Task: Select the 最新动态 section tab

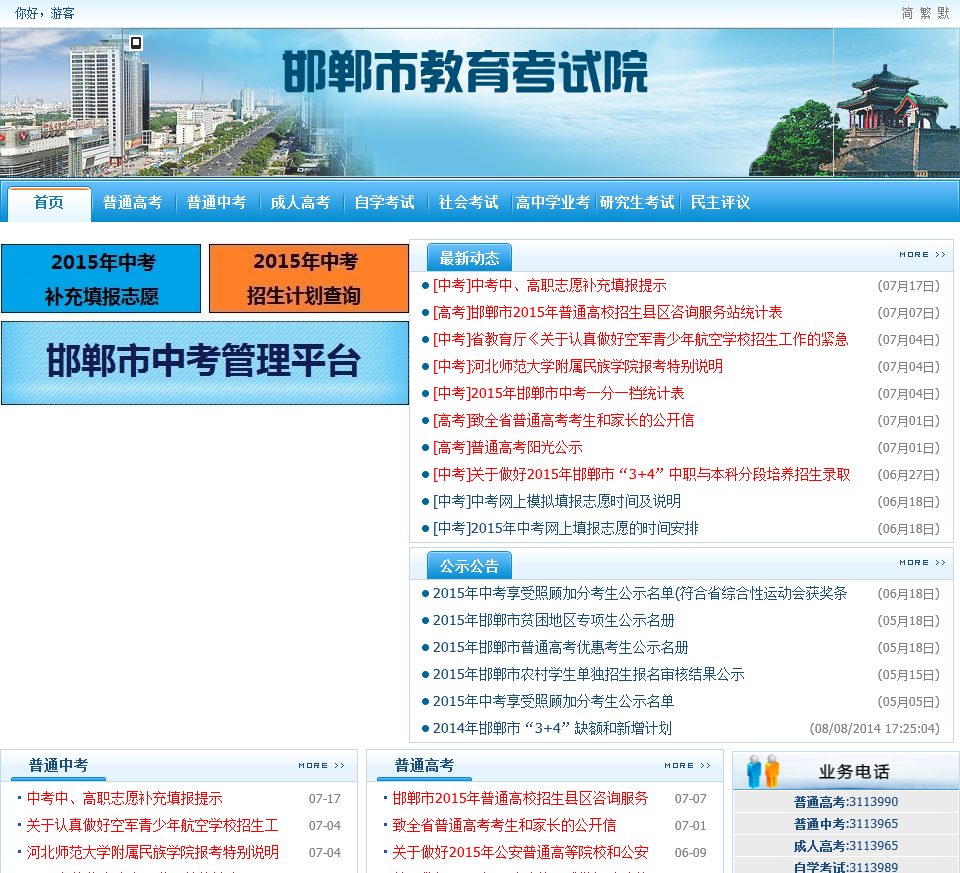Action: tap(469, 258)
